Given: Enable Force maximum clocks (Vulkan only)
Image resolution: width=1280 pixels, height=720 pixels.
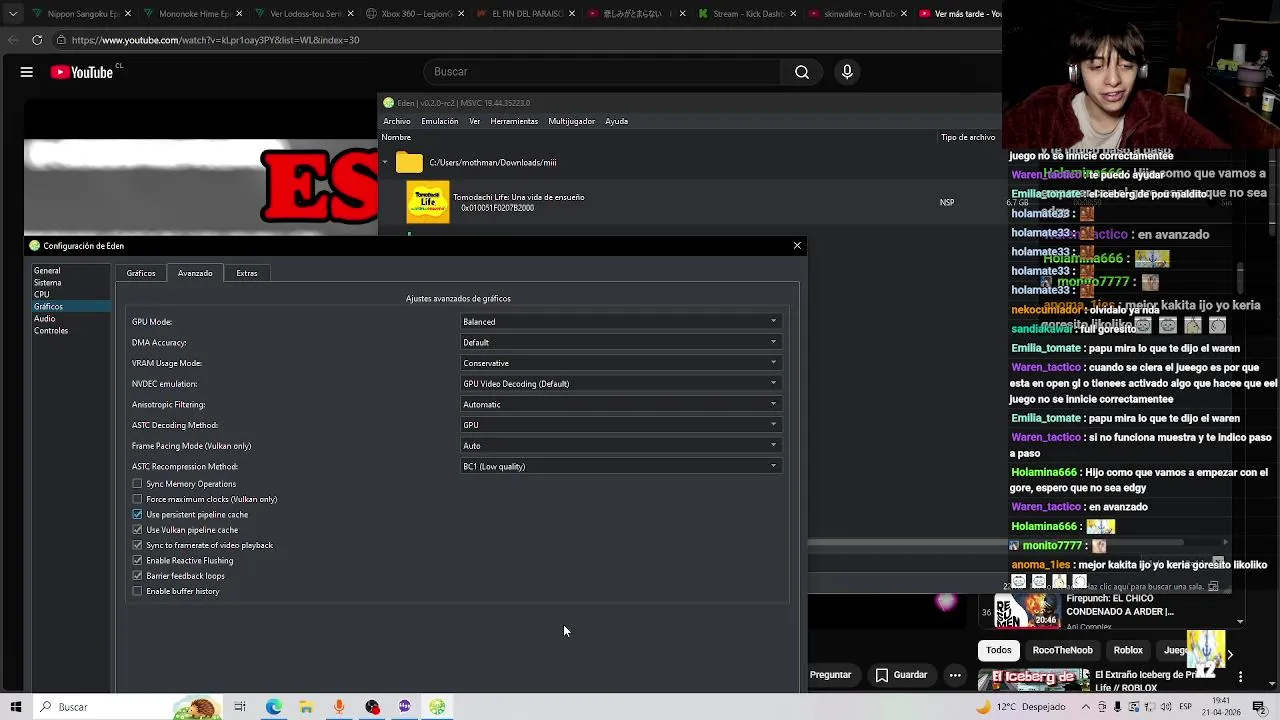Looking at the screenshot, I should [137, 499].
